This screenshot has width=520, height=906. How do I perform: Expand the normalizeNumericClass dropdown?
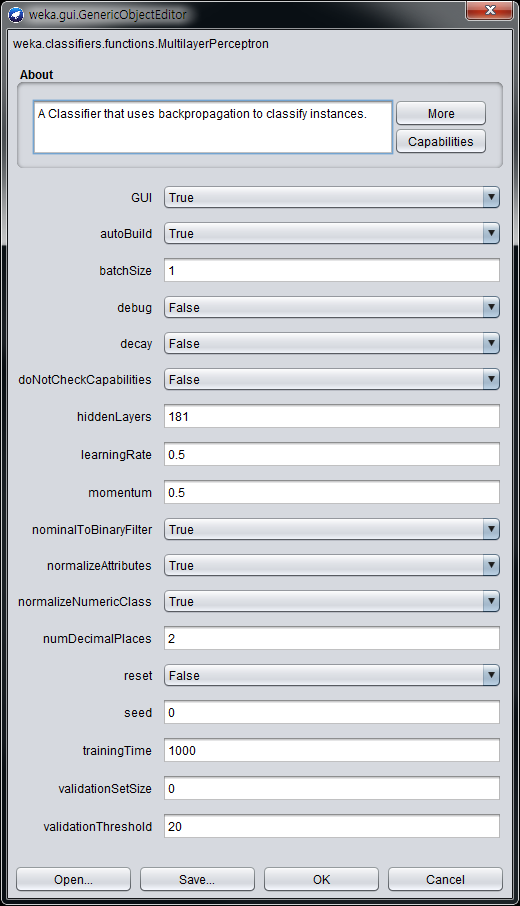point(332,601)
